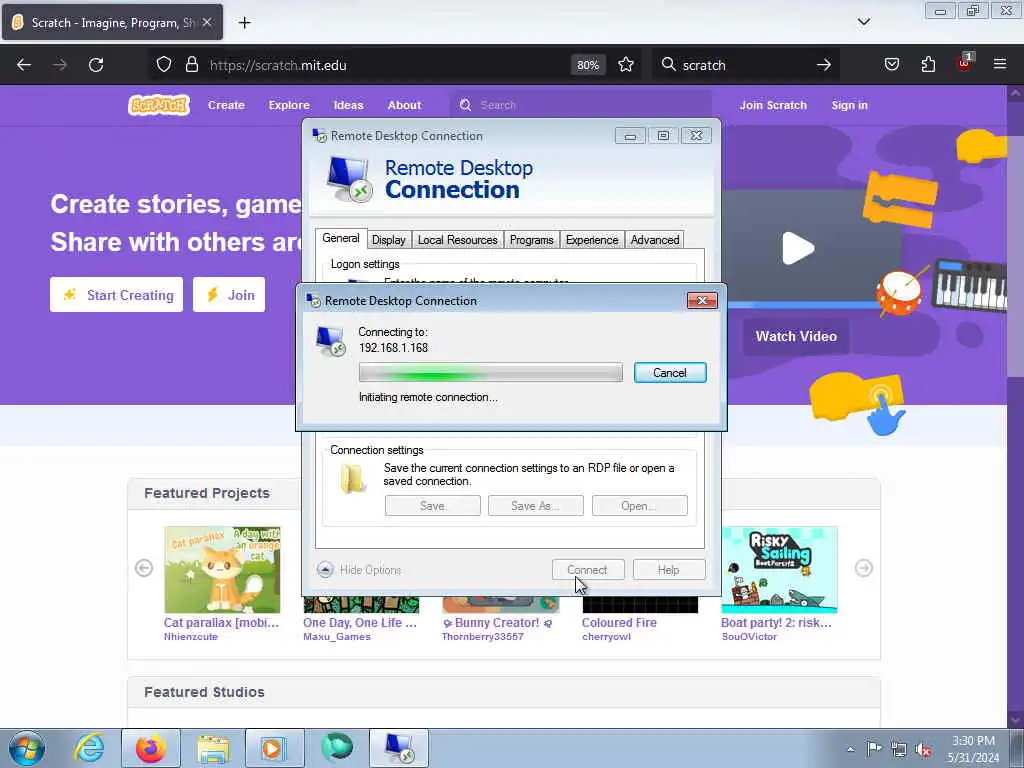Open the Firefox hamburger menu

point(1000,64)
